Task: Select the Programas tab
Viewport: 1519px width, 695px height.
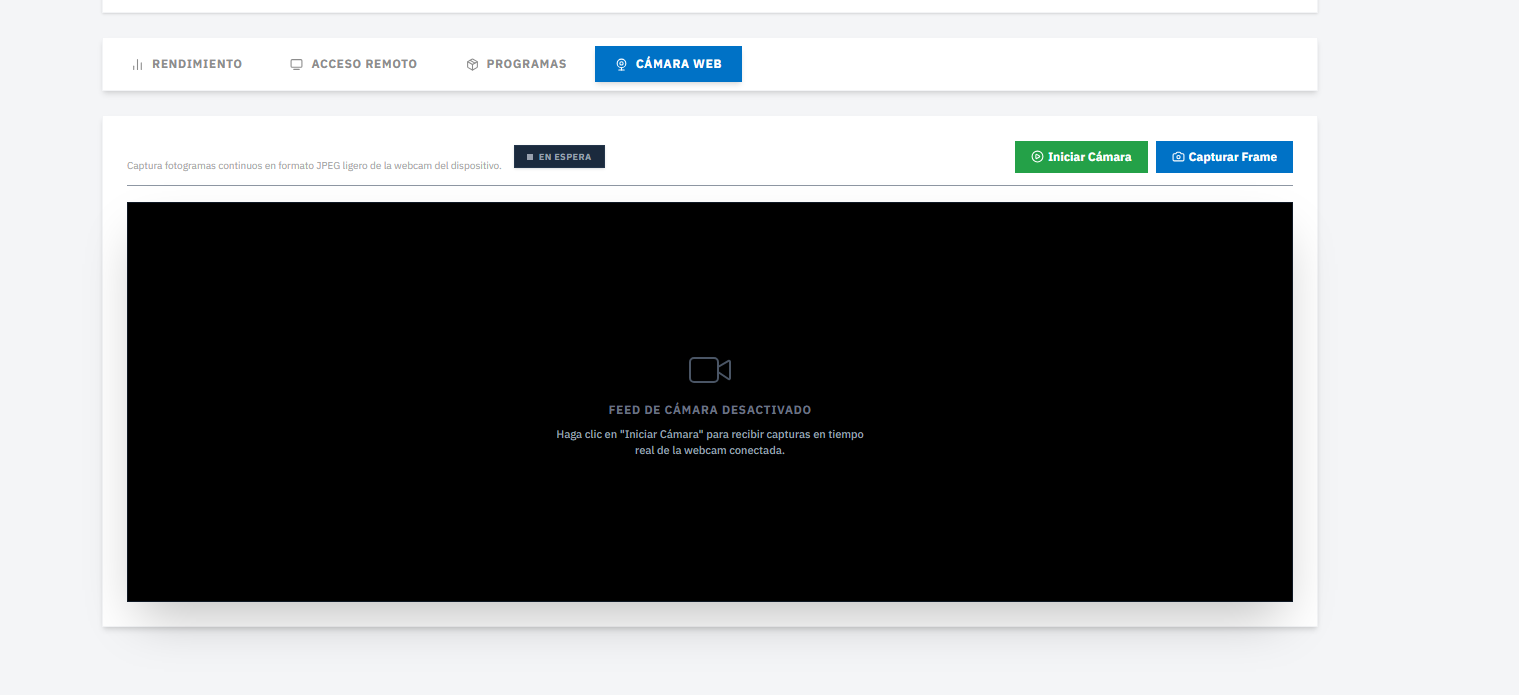Action: 516,64
